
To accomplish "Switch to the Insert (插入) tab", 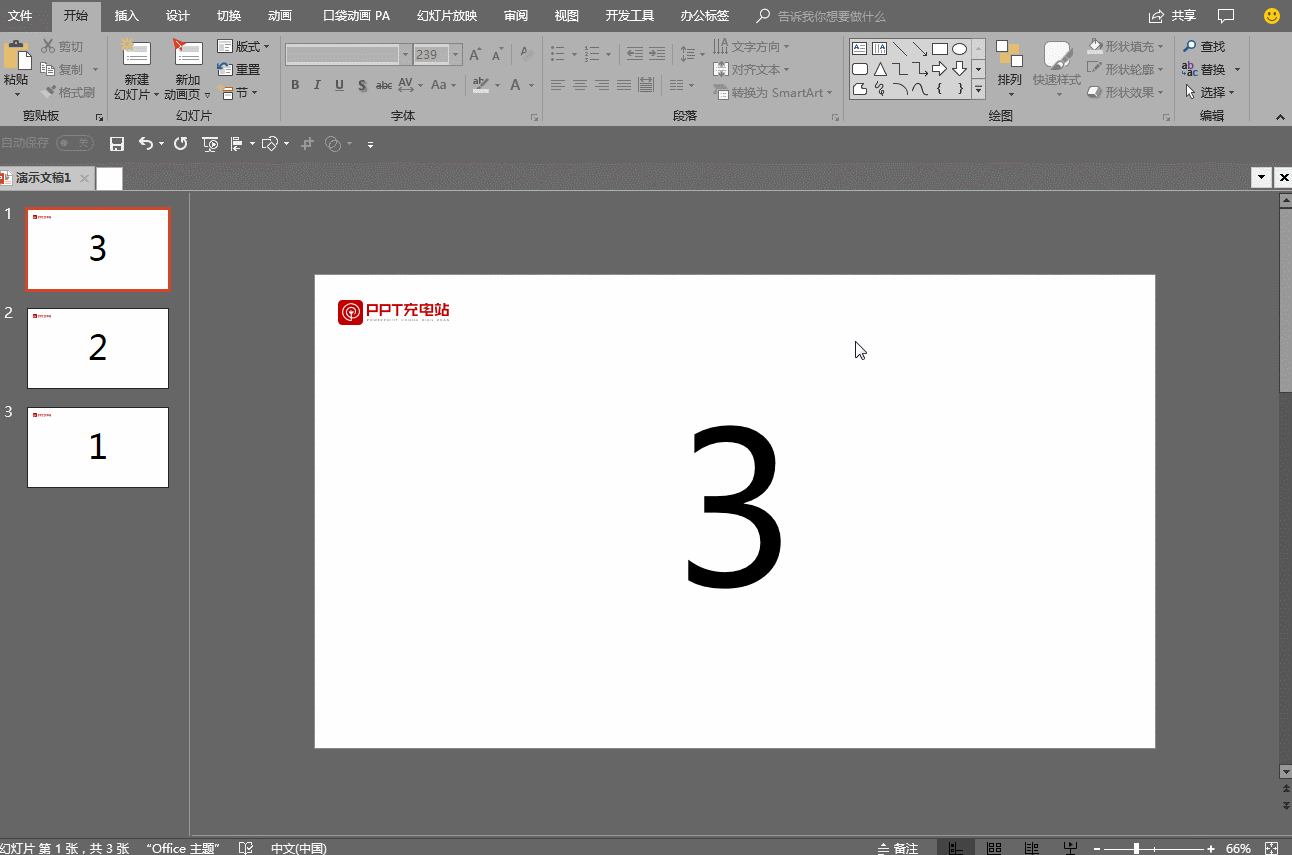I will (x=127, y=16).
